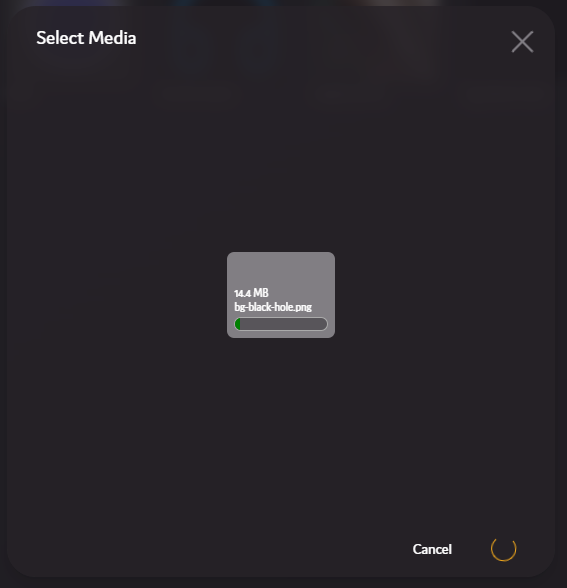Click the circular busy indicator
This screenshot has width=567, height=588.
coord(504,549)
